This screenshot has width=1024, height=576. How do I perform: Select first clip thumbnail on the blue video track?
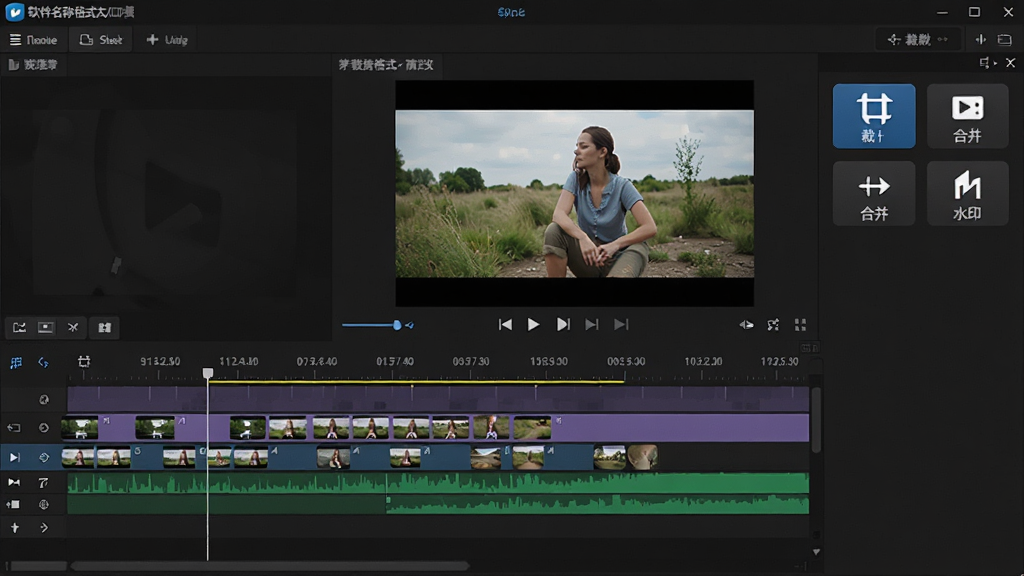click(78, 458)
